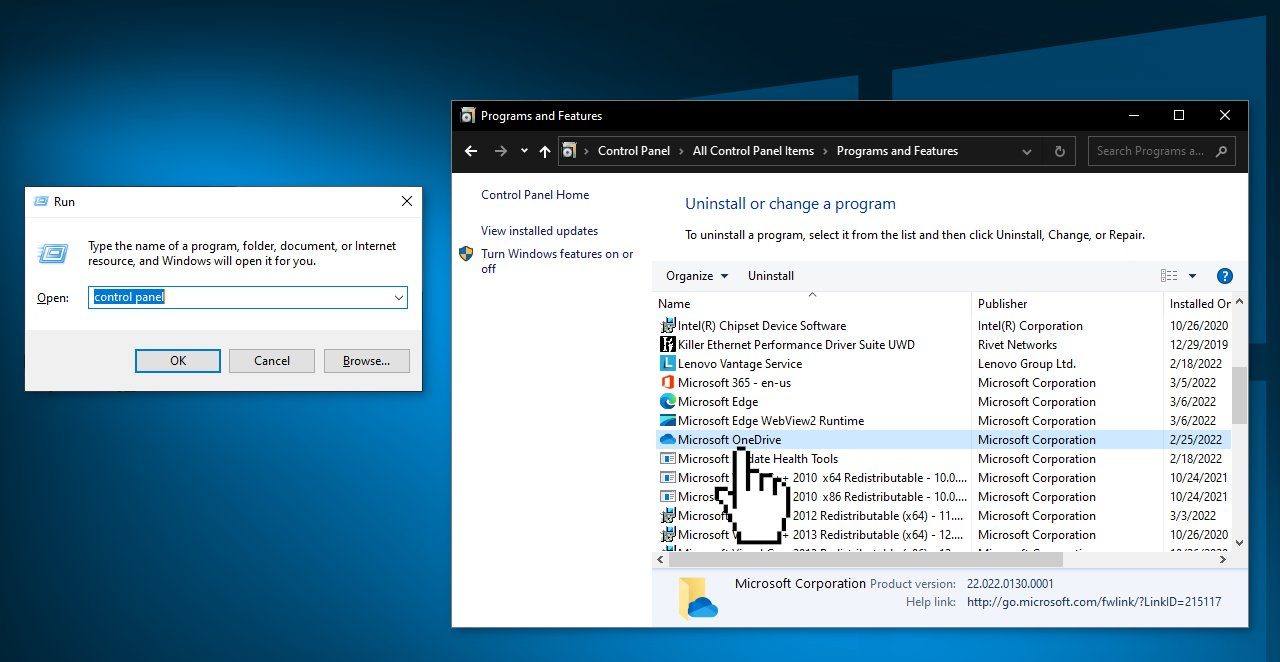1280x662 pixels.
Task: Expand the Open combo box dropdown arrow
Action: point(398,297)
